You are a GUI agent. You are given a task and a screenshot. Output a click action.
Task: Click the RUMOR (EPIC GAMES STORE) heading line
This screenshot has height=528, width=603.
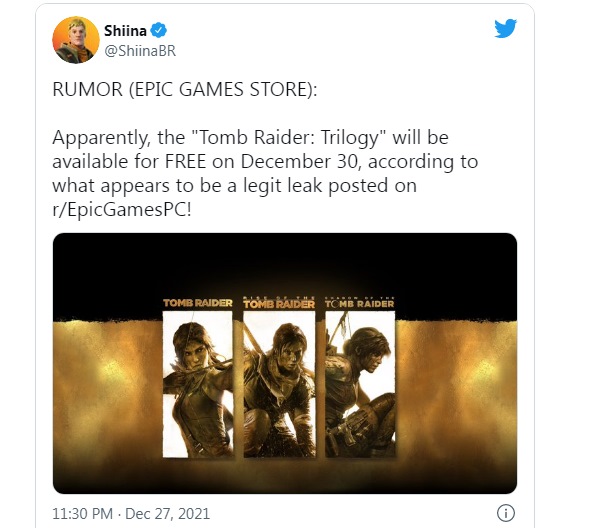[x=185, y=89]
